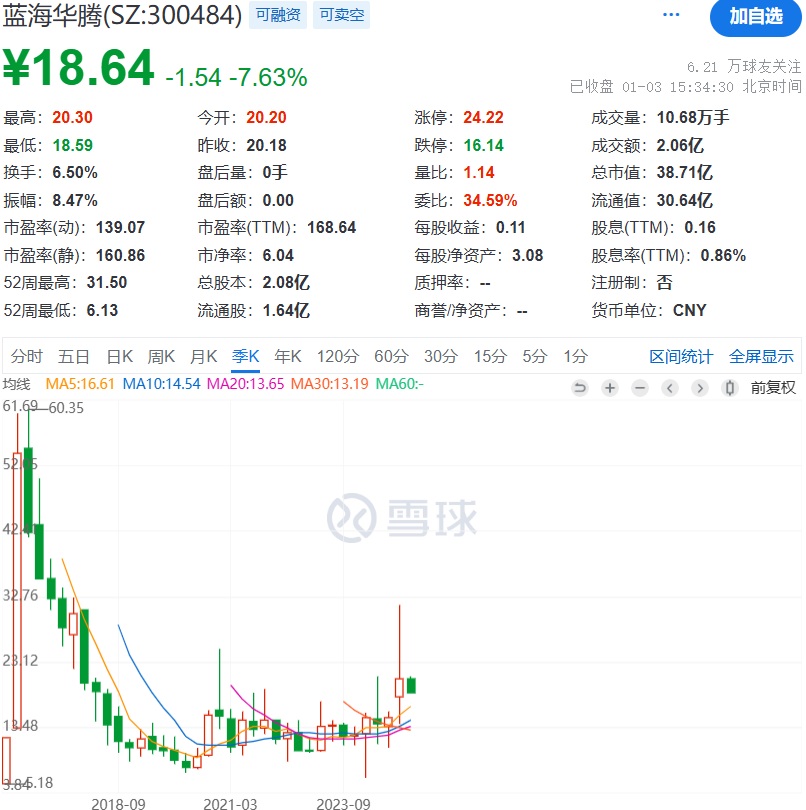Click 跌停 value 16.14

483,146
